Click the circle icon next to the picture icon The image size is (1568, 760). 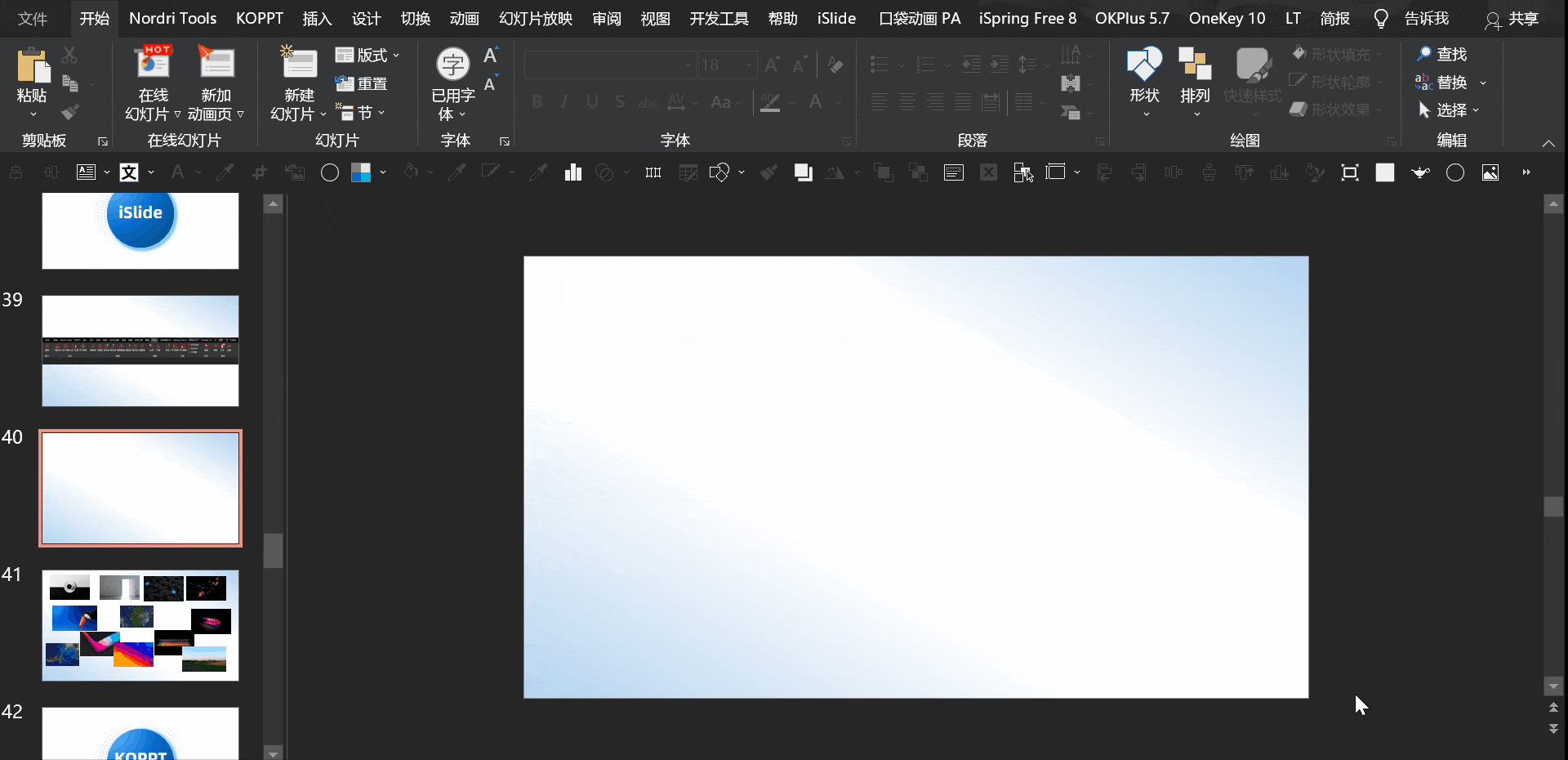[1455, 172]
